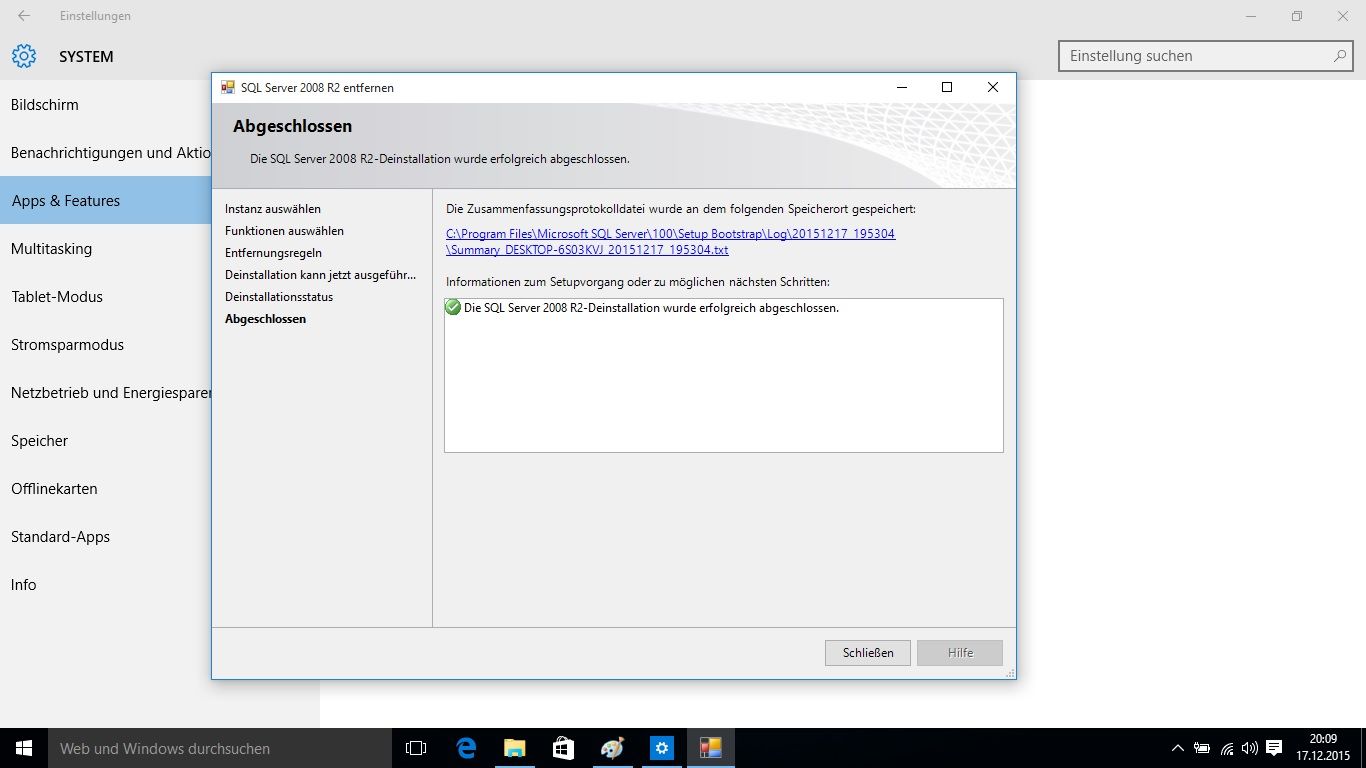Open File Explorer from taskbar
Screen dimensions: 1366x768
[x=514, y=748]
